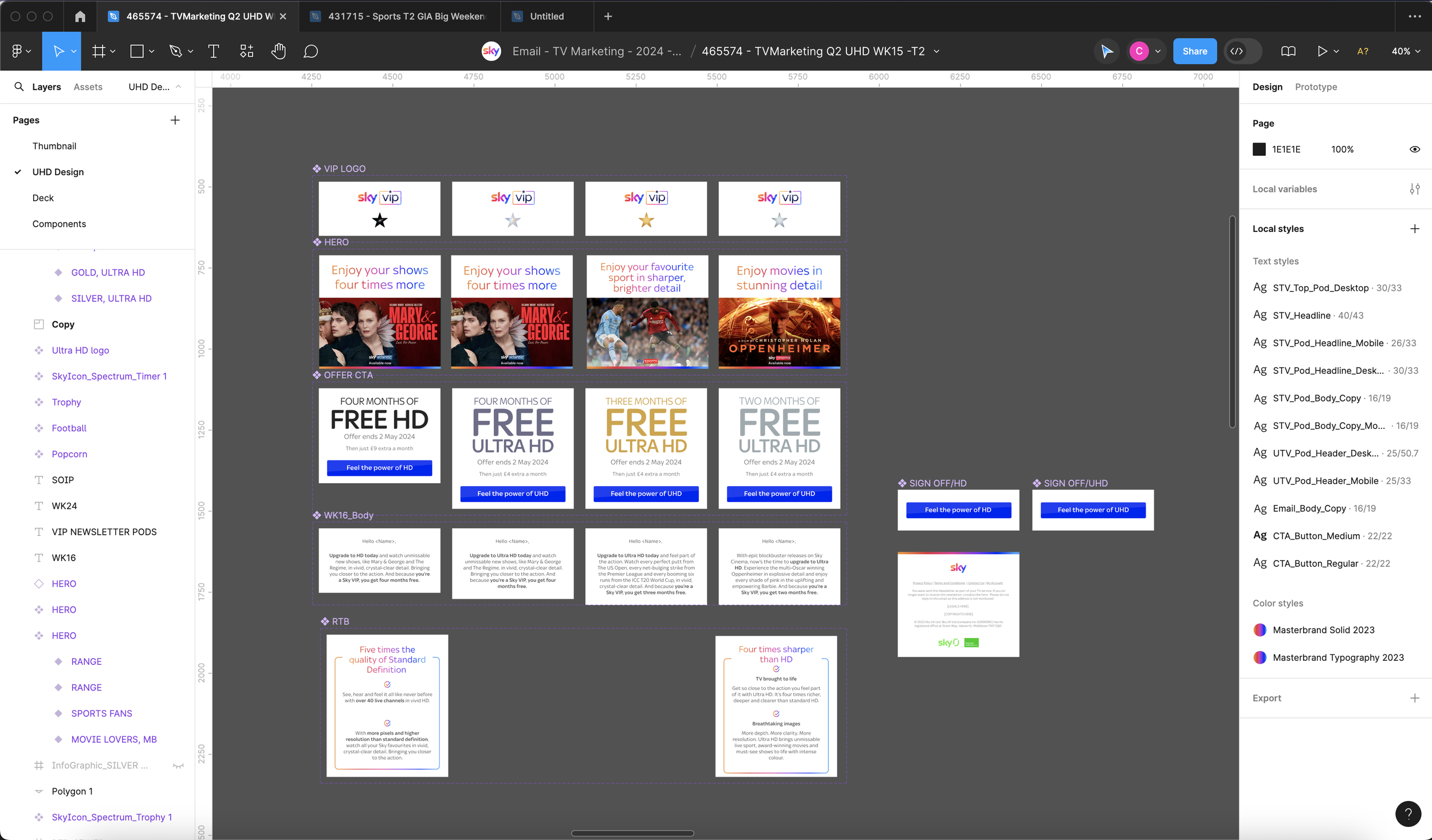Select the Deck page
This screenshot has width=1432, height=840.
point(43,198)
